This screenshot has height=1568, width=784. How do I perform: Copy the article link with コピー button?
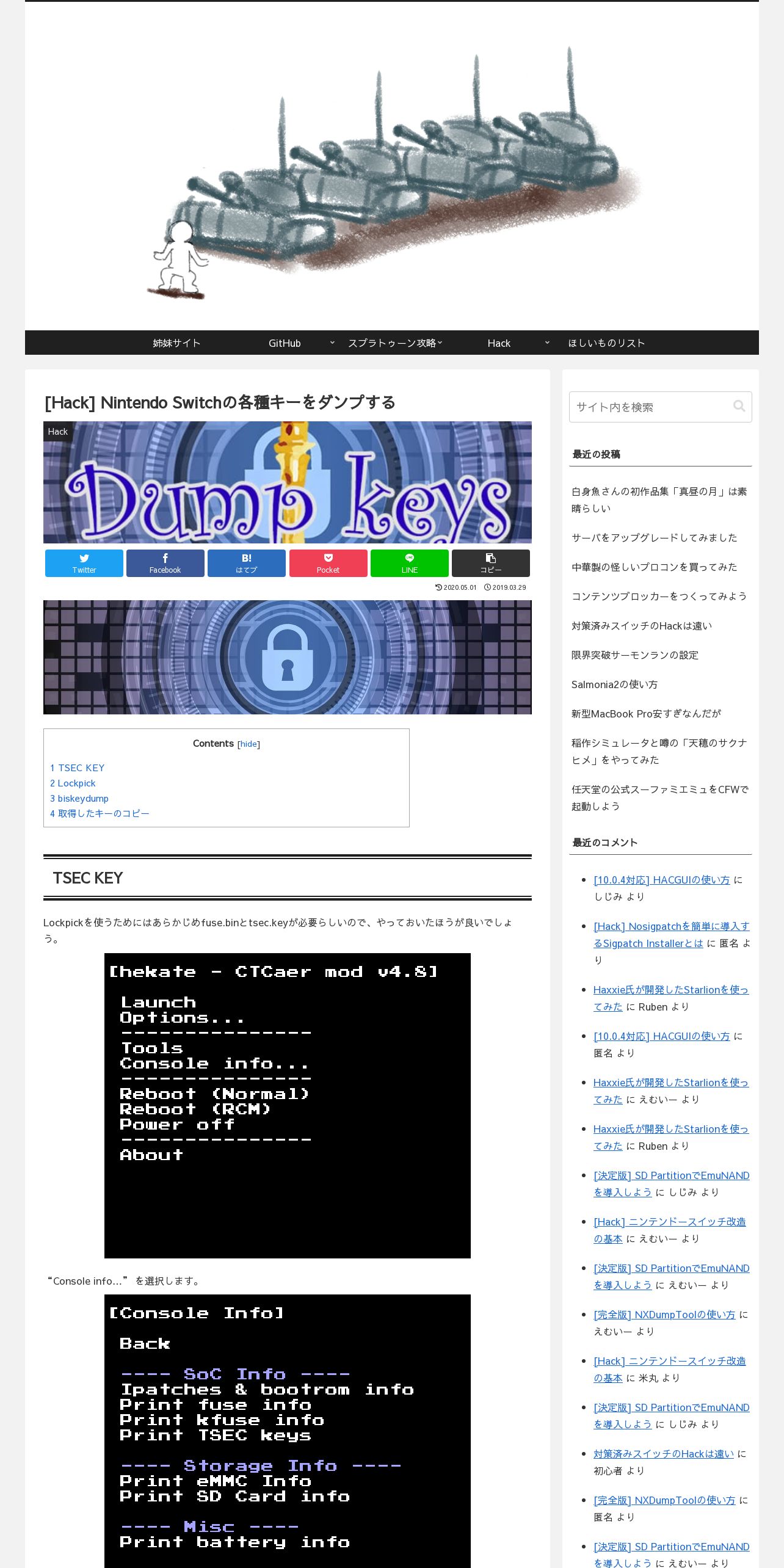point(491,563)
